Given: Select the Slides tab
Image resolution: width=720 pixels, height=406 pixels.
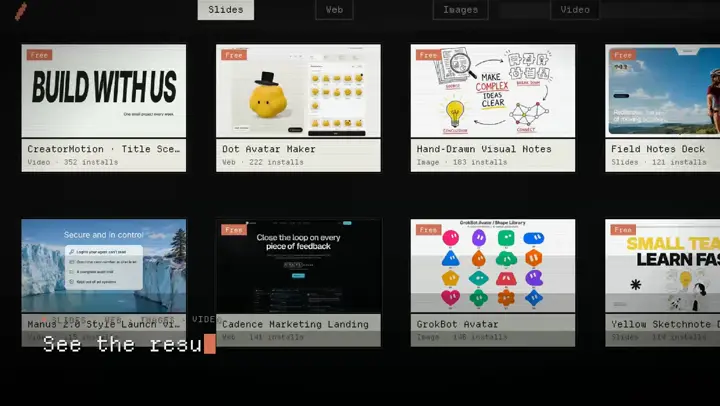Looking at the screenshot, I should tap(225, 10).
